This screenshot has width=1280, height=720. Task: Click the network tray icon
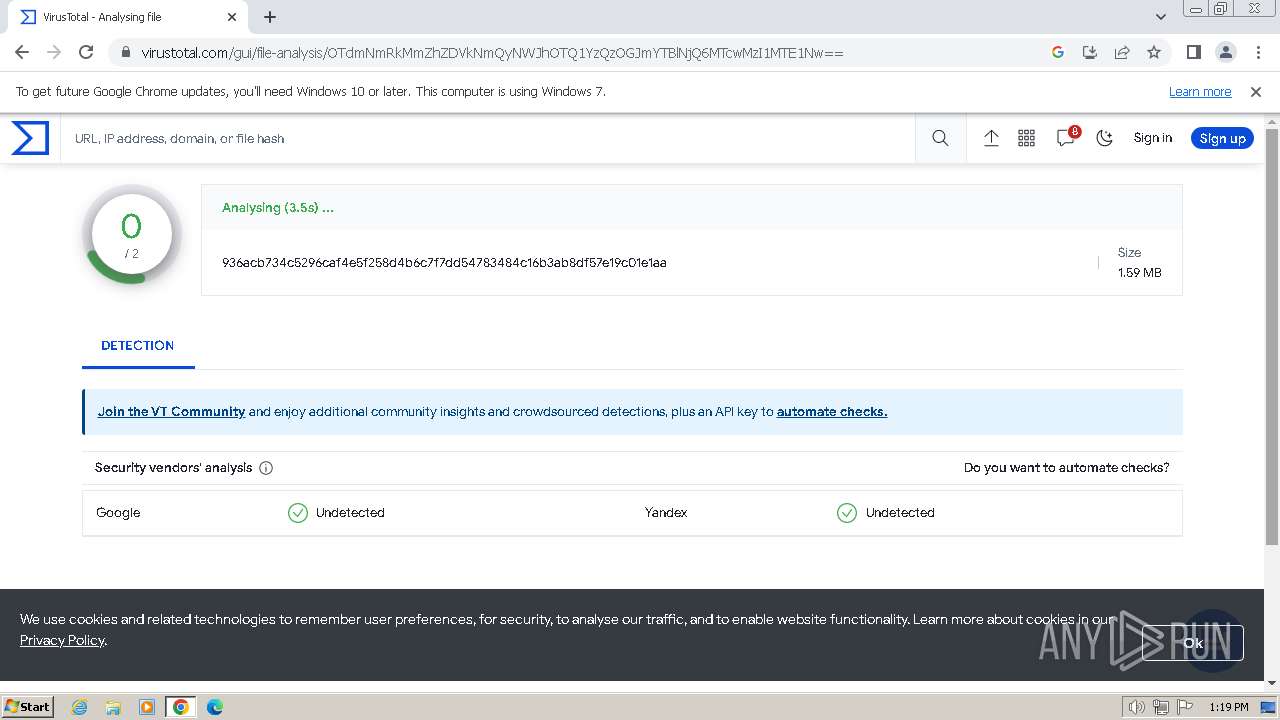coord(1161,707)
